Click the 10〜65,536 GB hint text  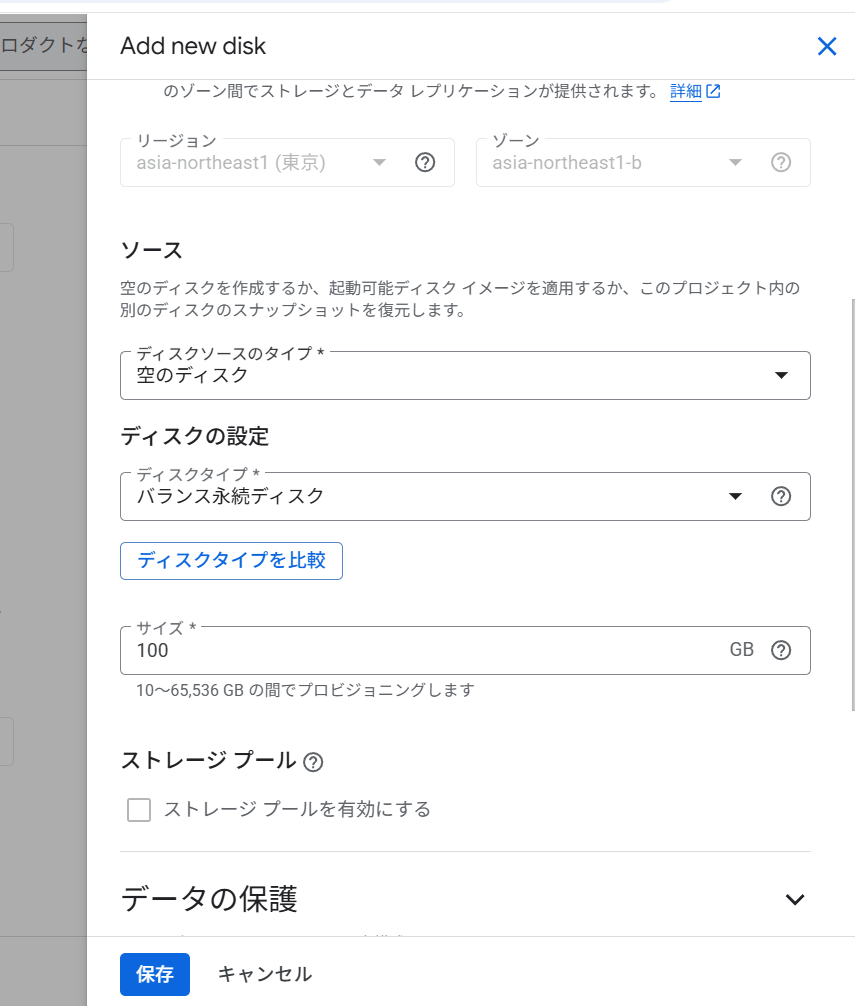(305, 690)
